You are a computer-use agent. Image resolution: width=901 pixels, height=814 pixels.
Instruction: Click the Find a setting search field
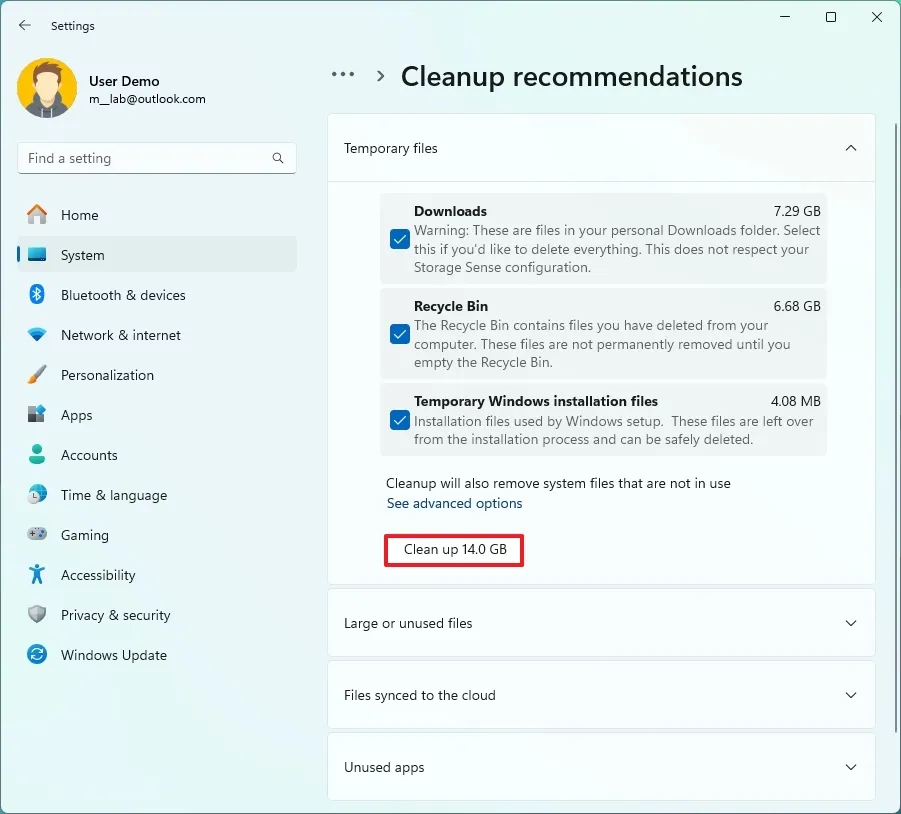tap(156, 158)
